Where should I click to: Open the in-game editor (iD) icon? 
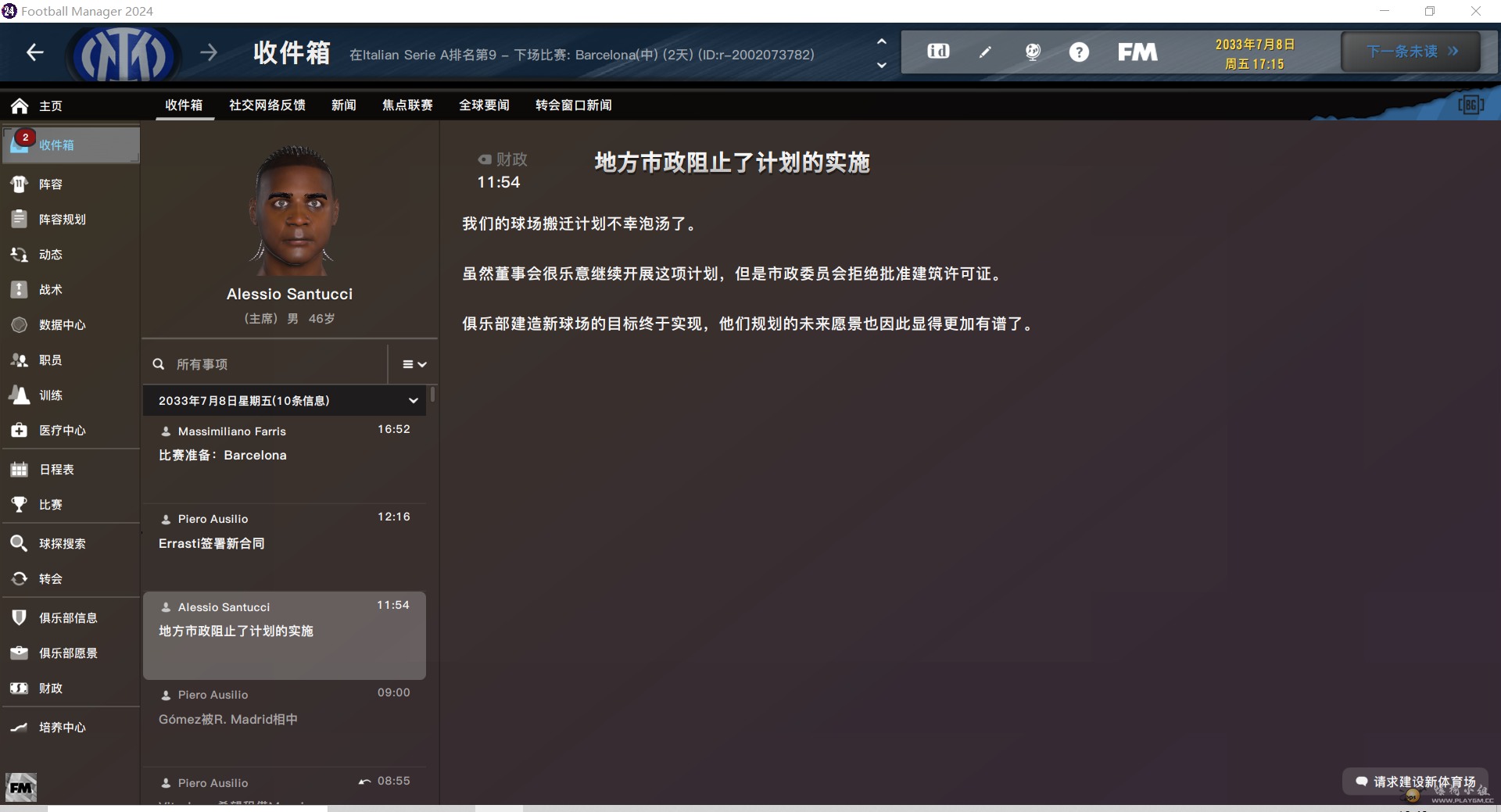[938, 52]
